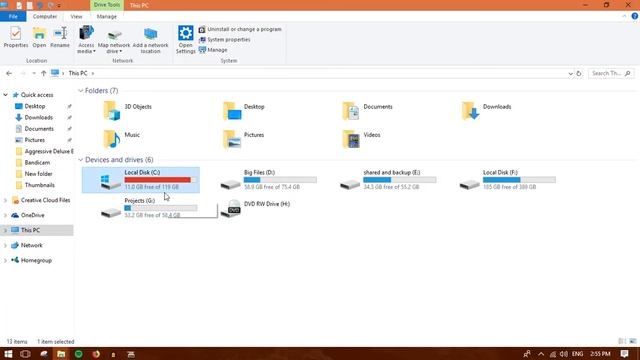Screen dimensions: 640x360
Task: Select the 3D Objects folder icon
Action: pyautogui.click(x=111, y=111)
